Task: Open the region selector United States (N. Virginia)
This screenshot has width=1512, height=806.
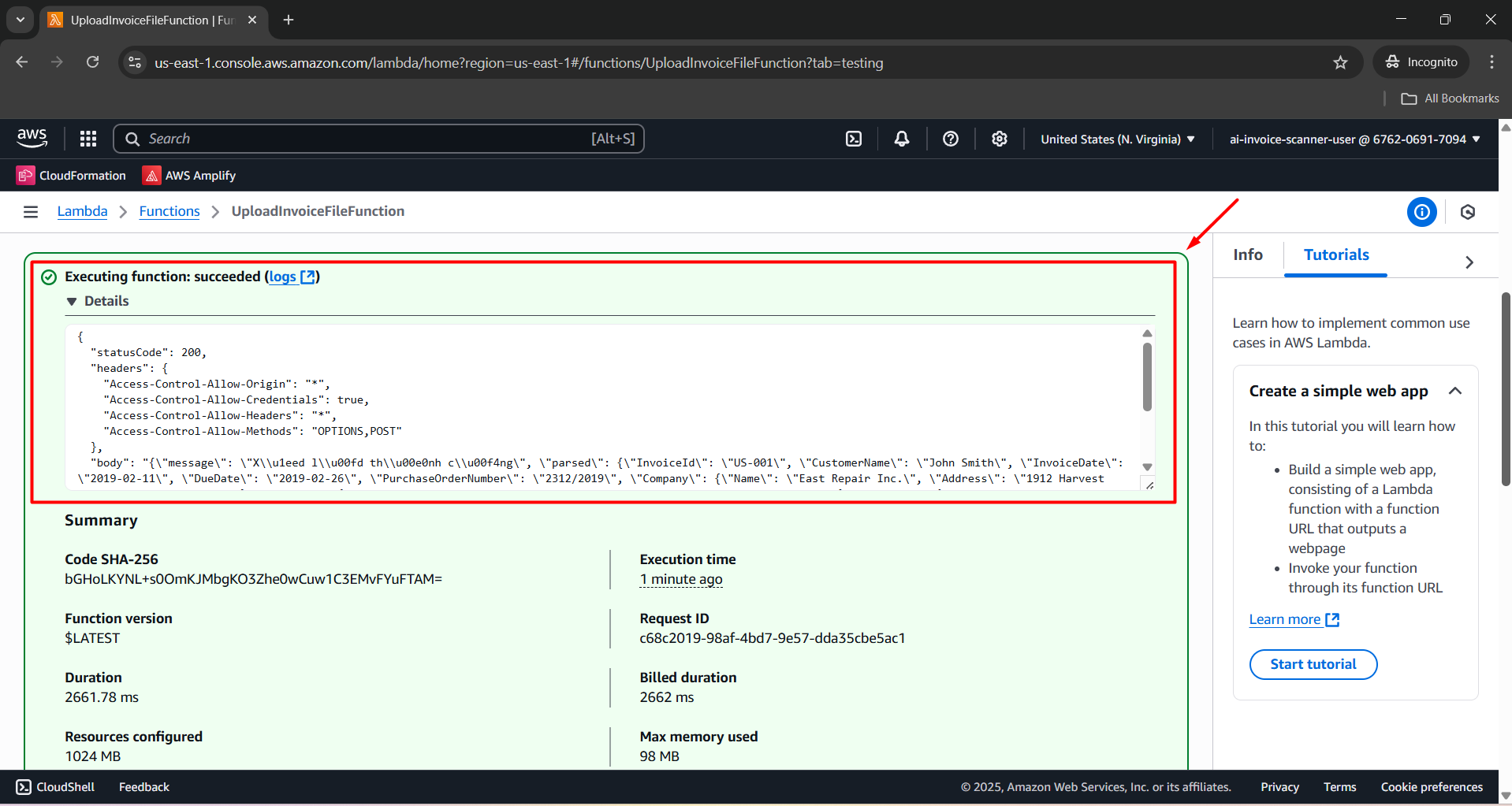Action: [x=1117, y=139]
